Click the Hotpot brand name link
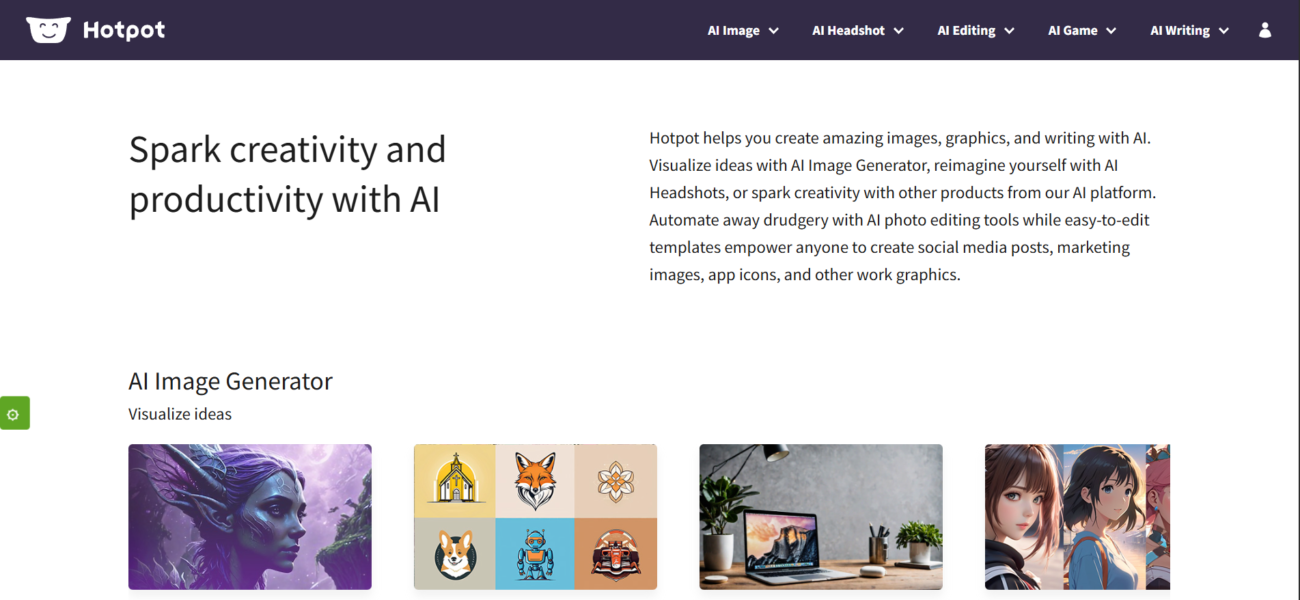Viewport: 1300px width, 600px height. tap(124, 30)
